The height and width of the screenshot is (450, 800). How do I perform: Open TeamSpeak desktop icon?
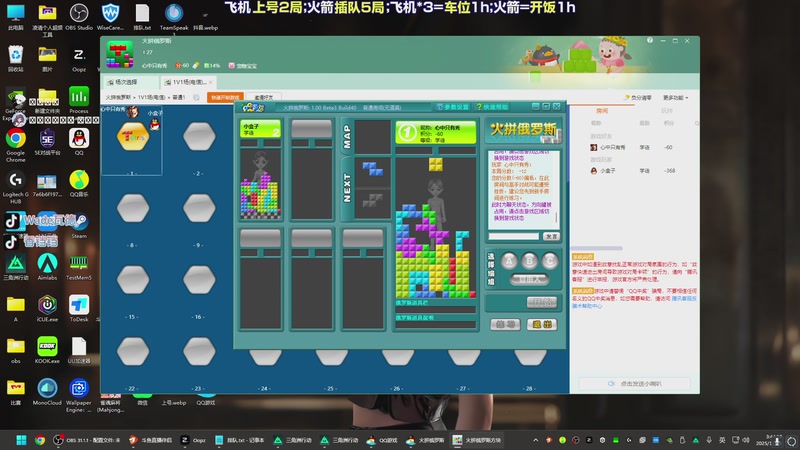click(x=174, y=16)
